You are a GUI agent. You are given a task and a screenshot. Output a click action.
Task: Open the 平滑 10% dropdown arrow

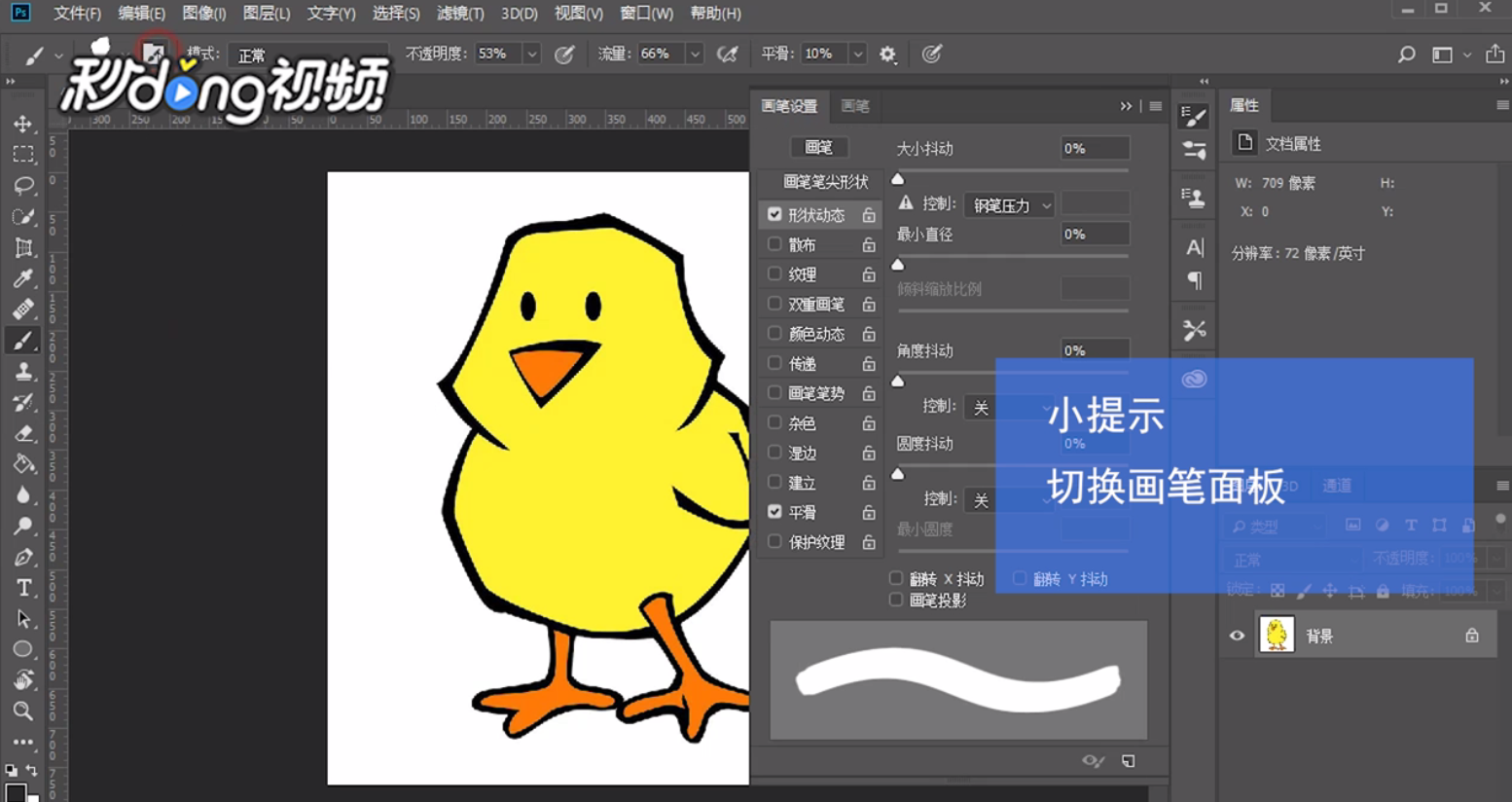857,55
